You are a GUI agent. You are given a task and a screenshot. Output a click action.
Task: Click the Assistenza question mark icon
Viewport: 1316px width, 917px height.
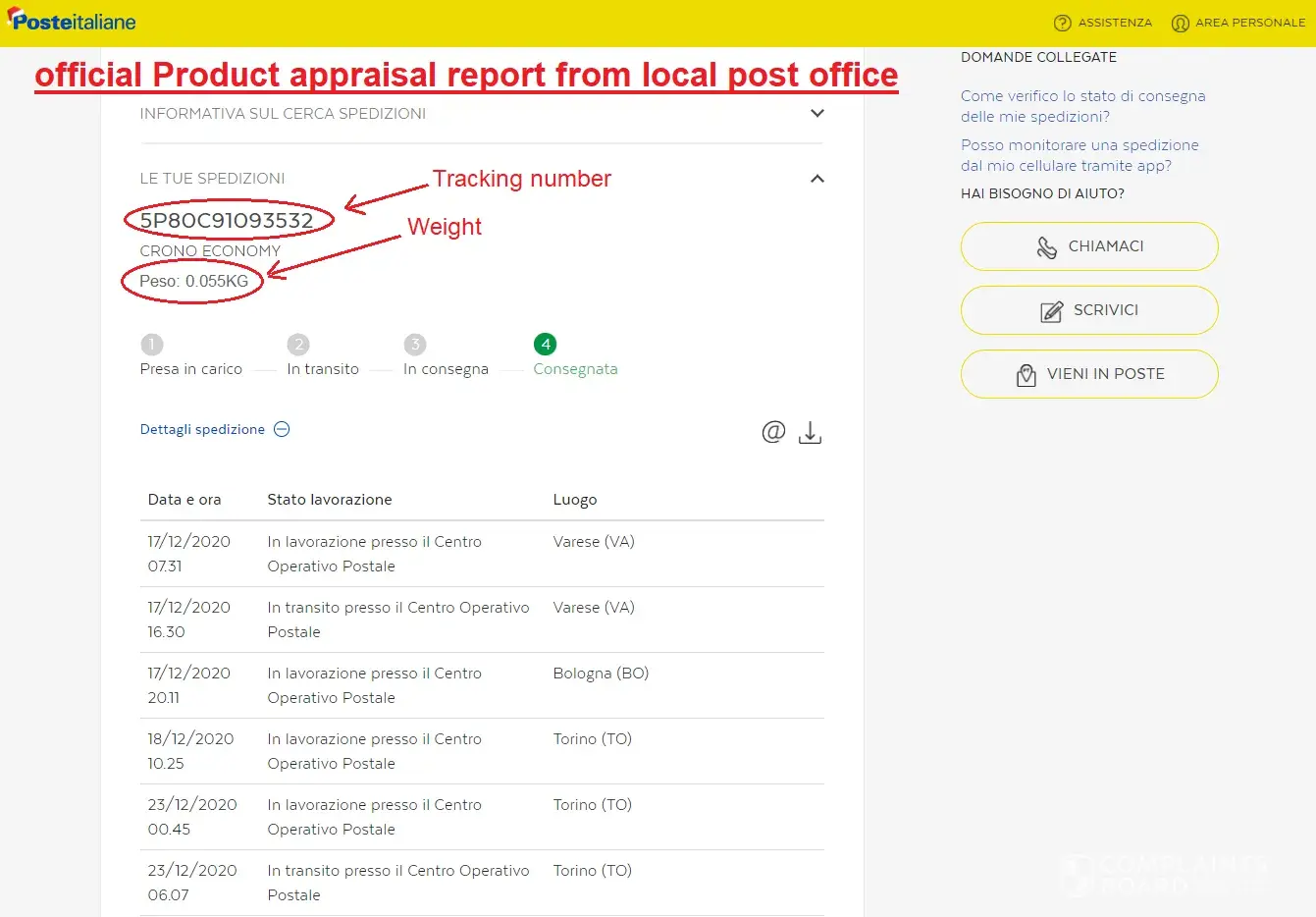1062,23
